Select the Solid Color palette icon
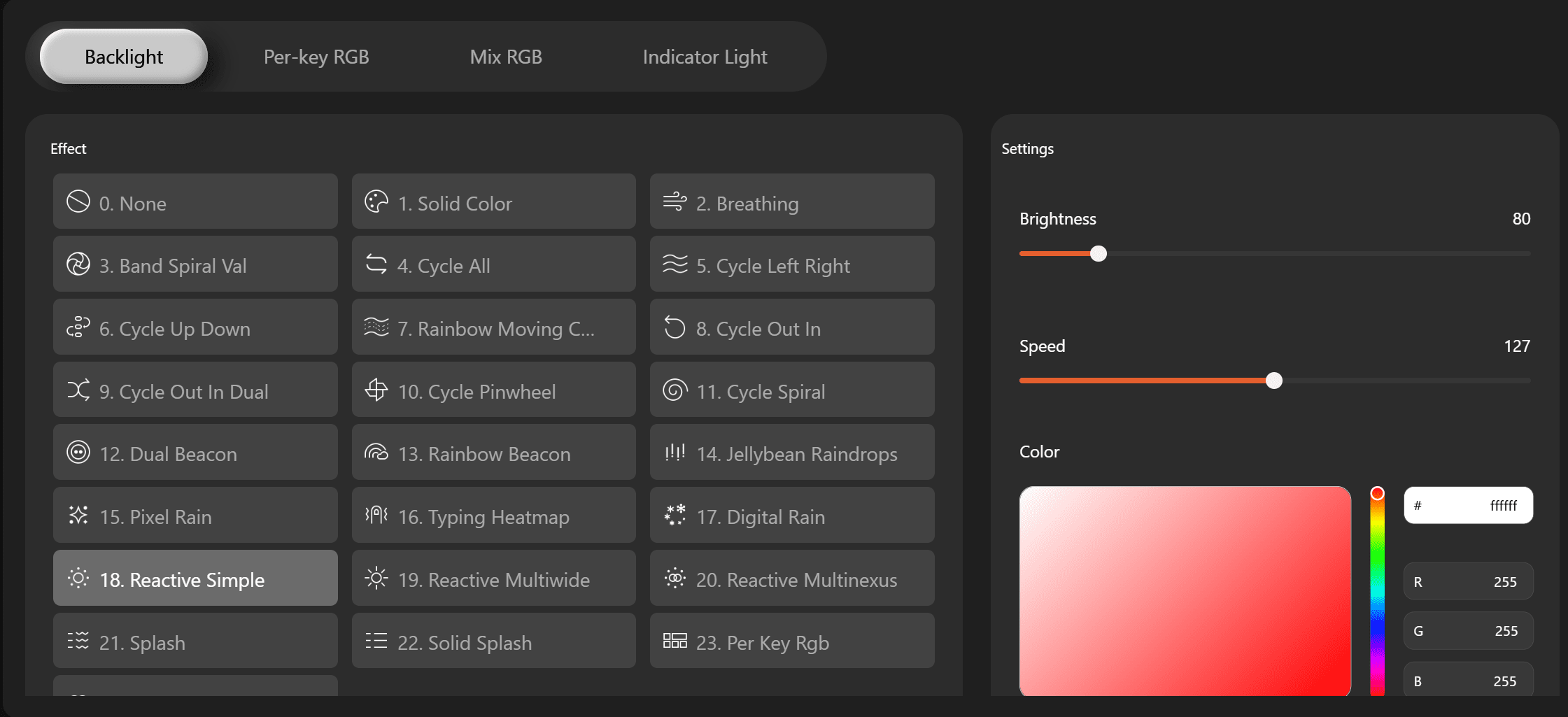This screenshot has height=717, width=1568. pos(376,201)
